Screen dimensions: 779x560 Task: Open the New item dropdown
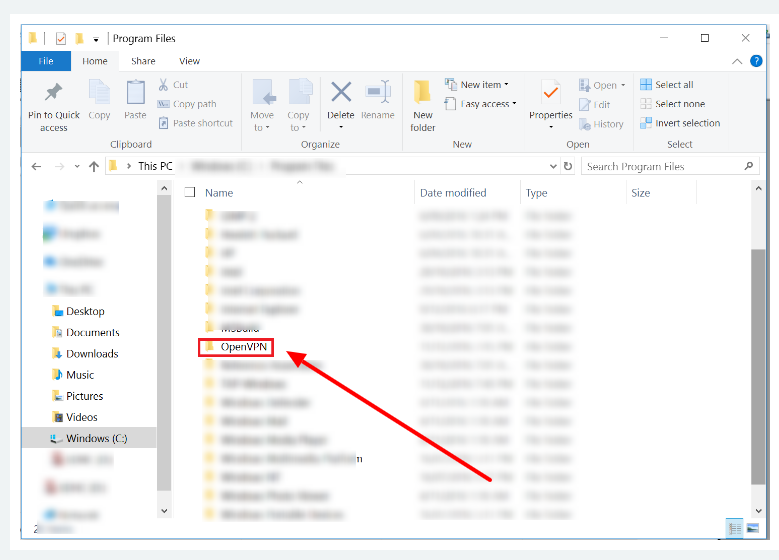pyautogui.click(x=477, y=84)
